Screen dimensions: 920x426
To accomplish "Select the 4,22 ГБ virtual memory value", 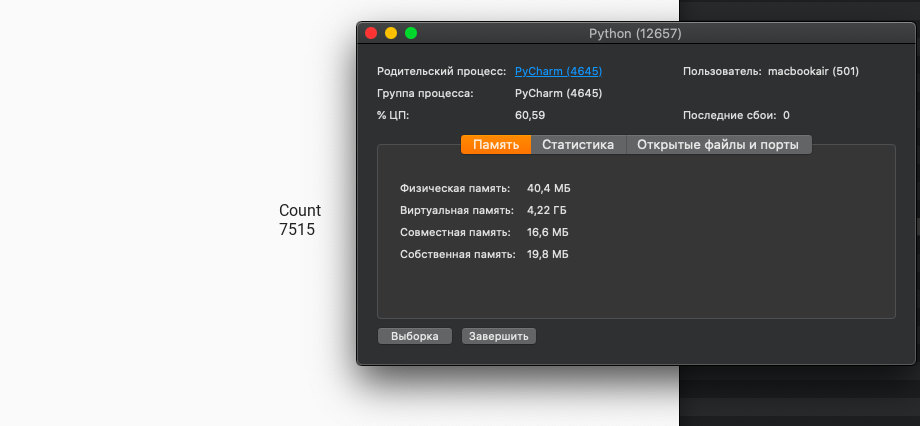I will point(547,210).
